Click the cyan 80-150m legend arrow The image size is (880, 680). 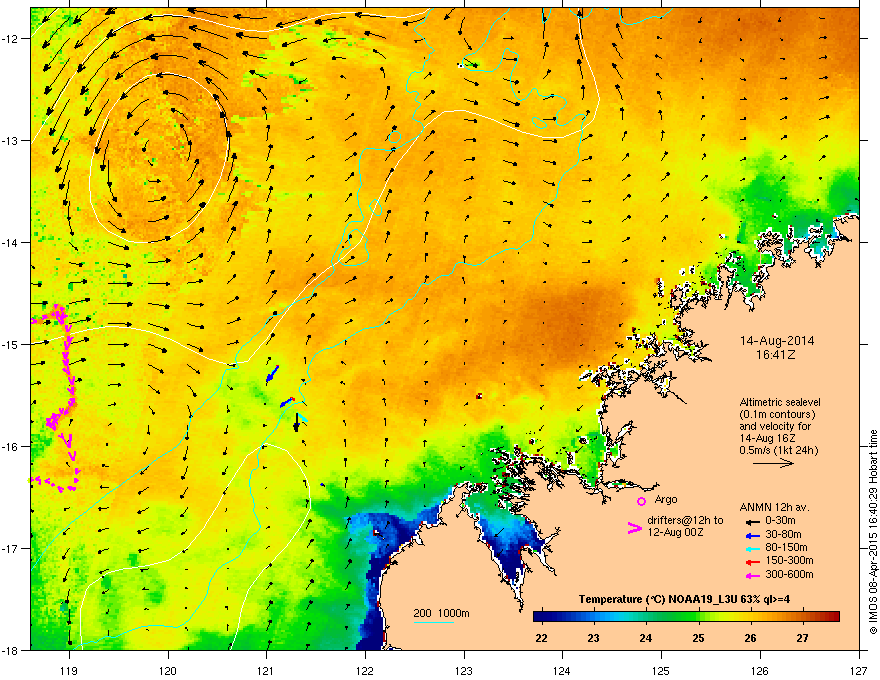(752, 549)
